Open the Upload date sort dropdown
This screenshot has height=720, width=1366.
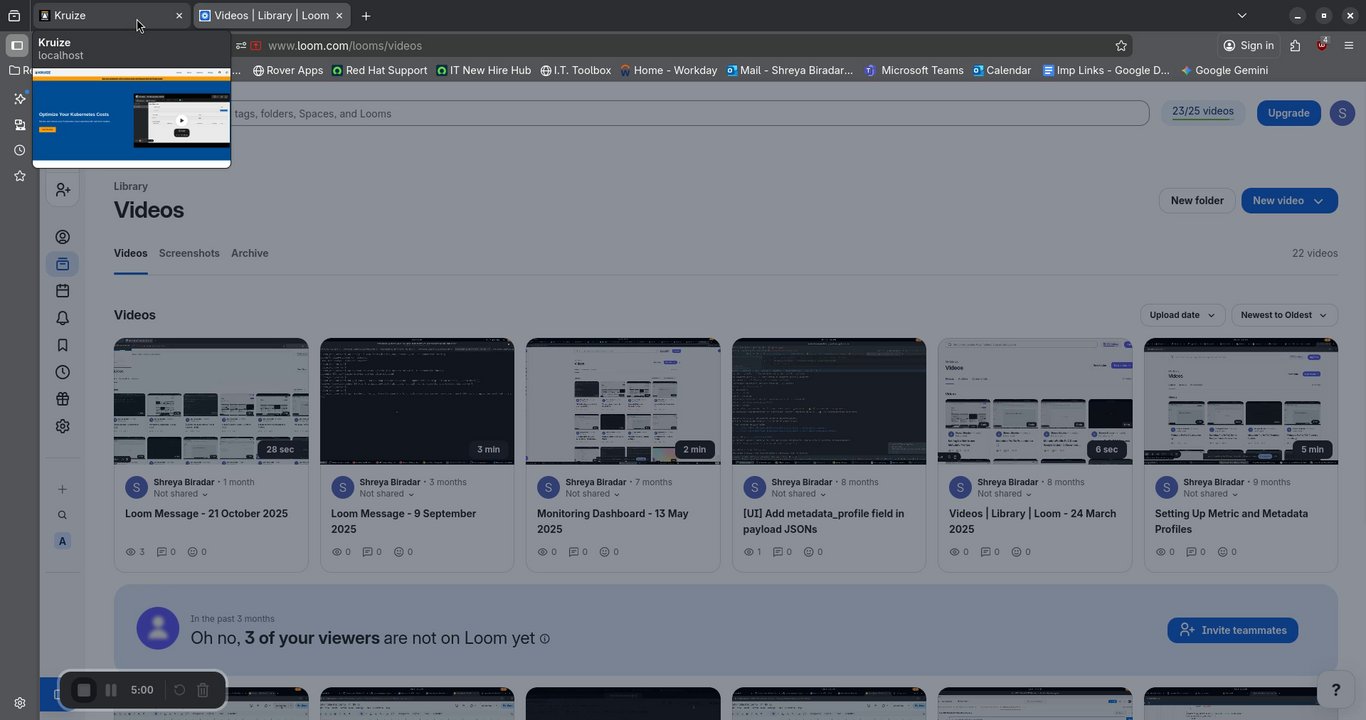click(1183, 315)
